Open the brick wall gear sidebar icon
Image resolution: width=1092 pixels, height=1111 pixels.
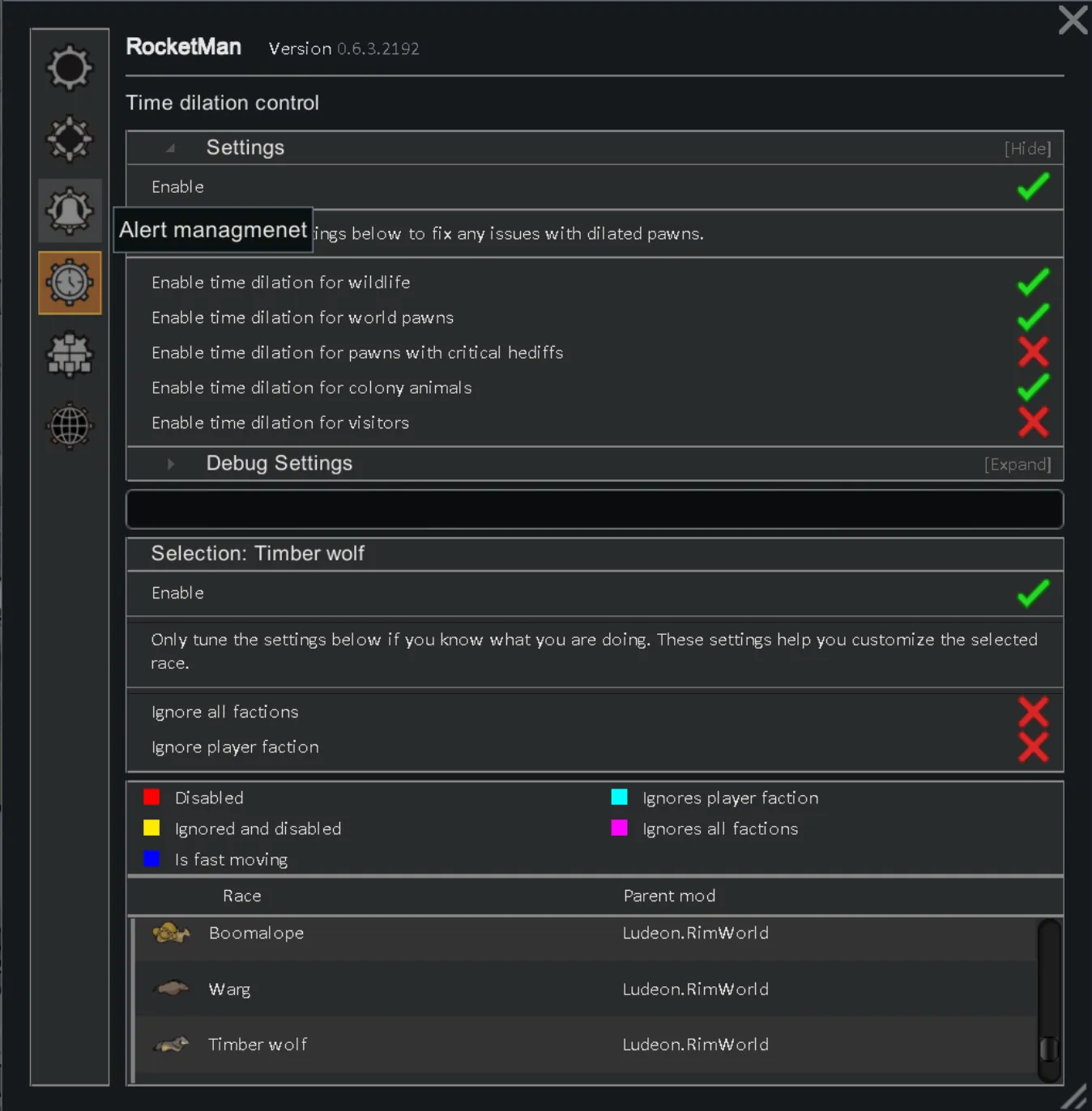(70, 354)
